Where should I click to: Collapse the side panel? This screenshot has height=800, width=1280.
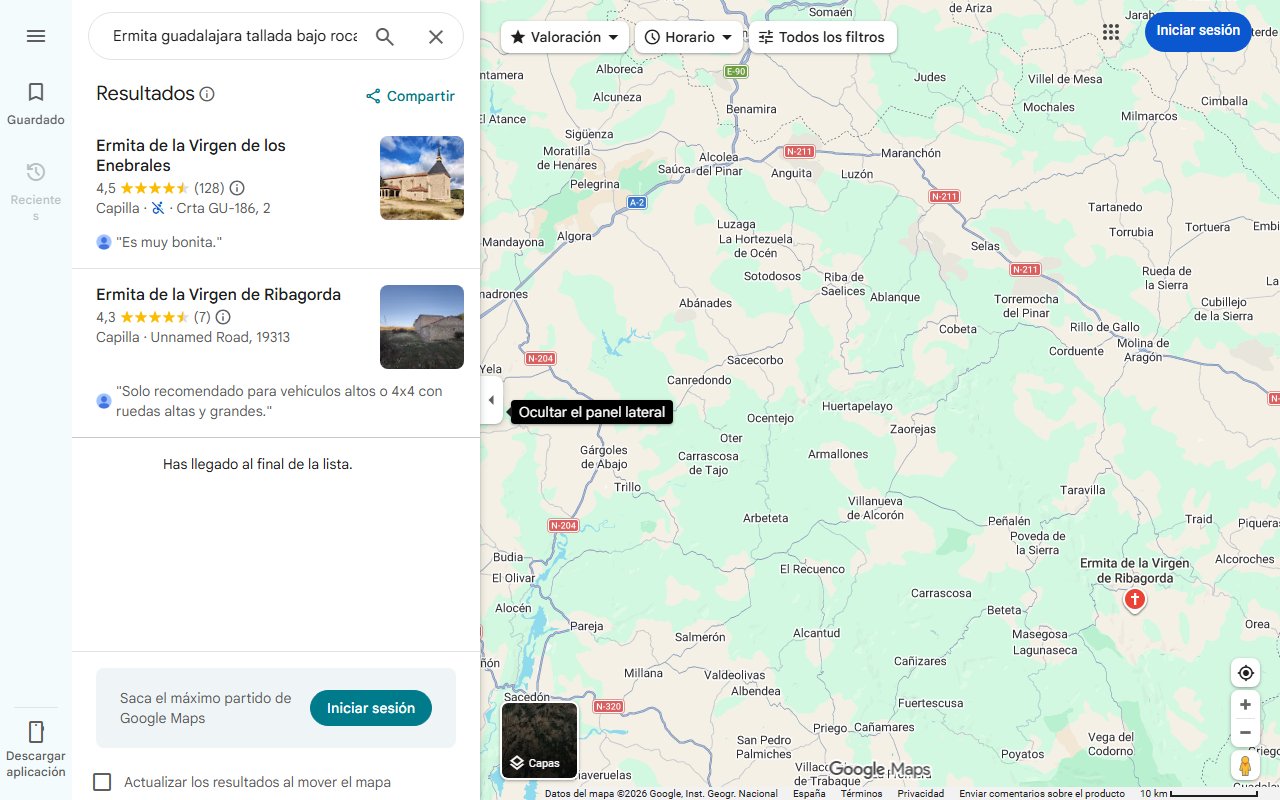tap(491, 399)
